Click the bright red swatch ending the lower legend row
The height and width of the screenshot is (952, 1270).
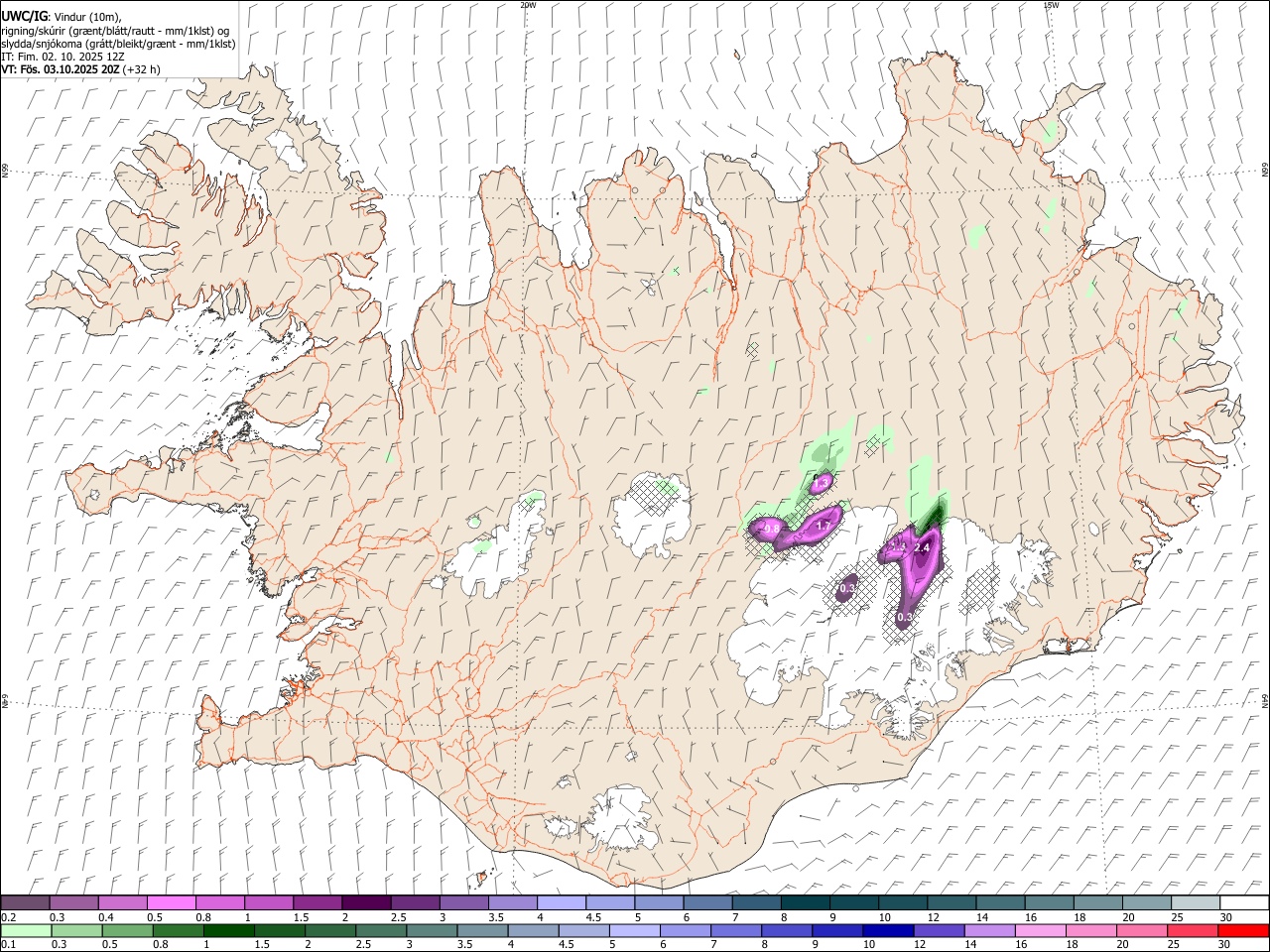click(1244, 930)
